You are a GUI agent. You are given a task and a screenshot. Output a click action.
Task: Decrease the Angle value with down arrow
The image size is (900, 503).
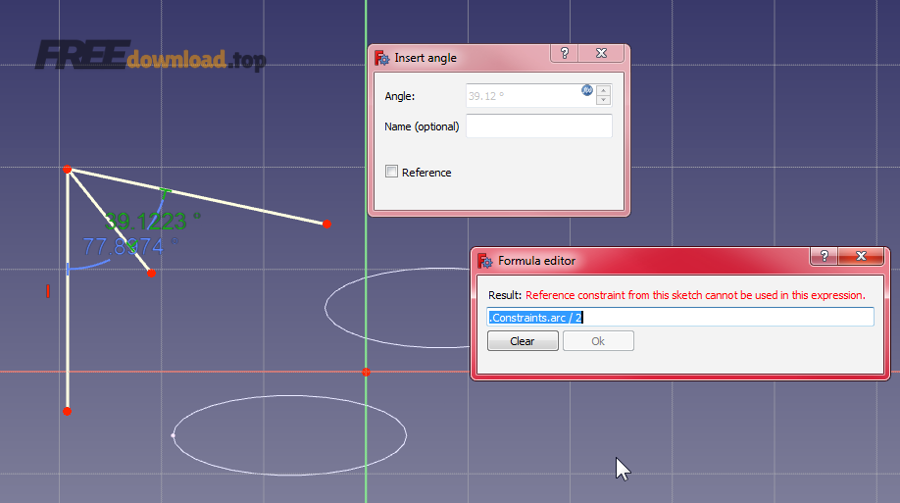[603, 101]
